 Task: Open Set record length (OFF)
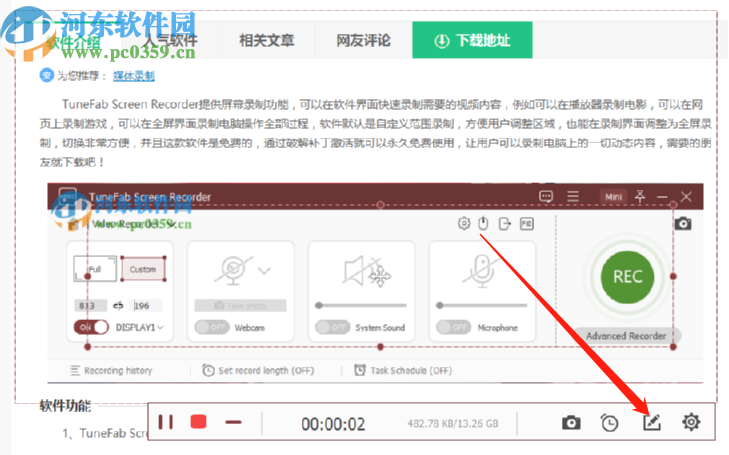[x=258, y=370]
